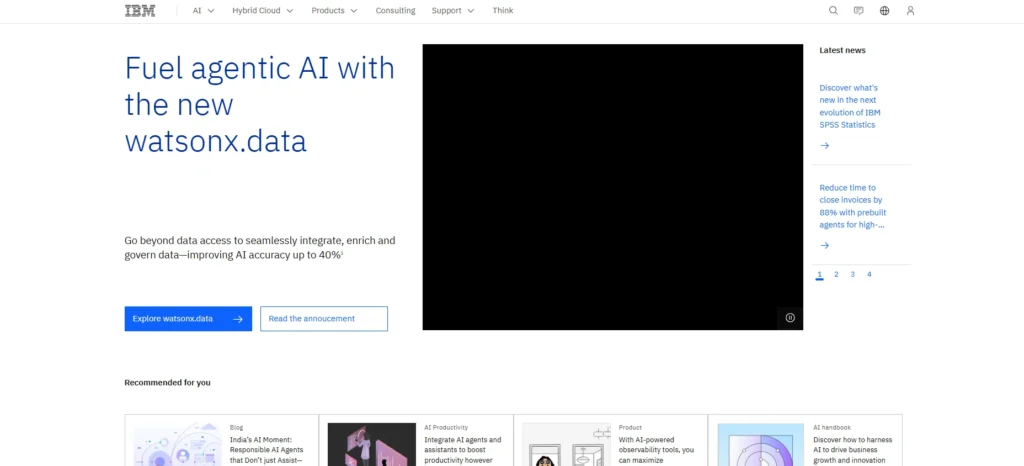Select news page 3

coord(852,275)
